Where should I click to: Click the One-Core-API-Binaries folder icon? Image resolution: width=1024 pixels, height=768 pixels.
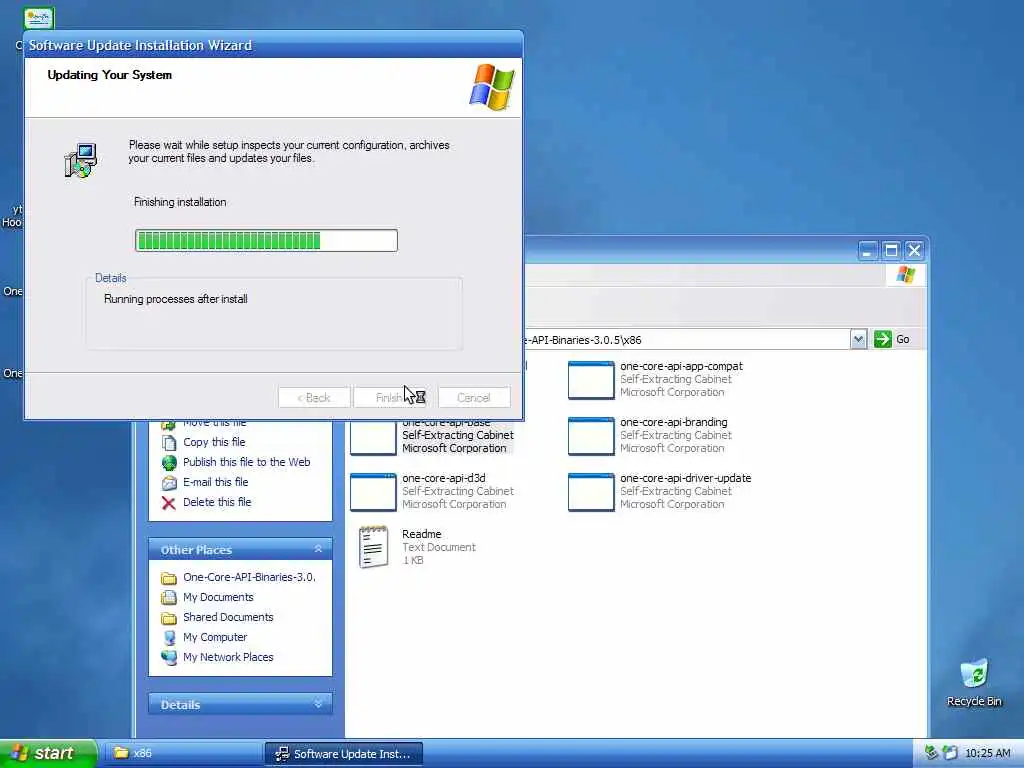tap(169, 578)
